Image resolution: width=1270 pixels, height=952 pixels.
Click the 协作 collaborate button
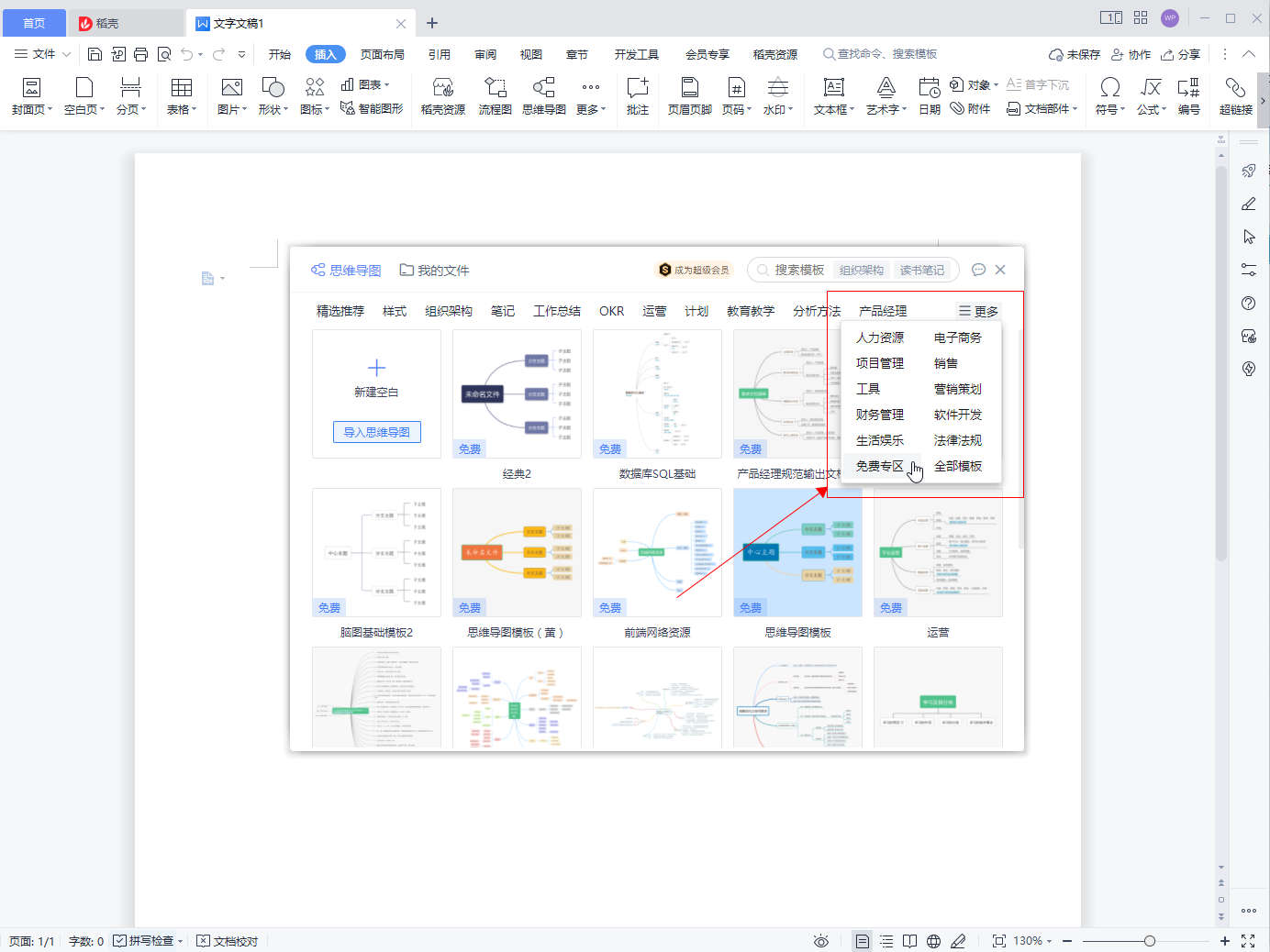click(x=1131, y=54)
